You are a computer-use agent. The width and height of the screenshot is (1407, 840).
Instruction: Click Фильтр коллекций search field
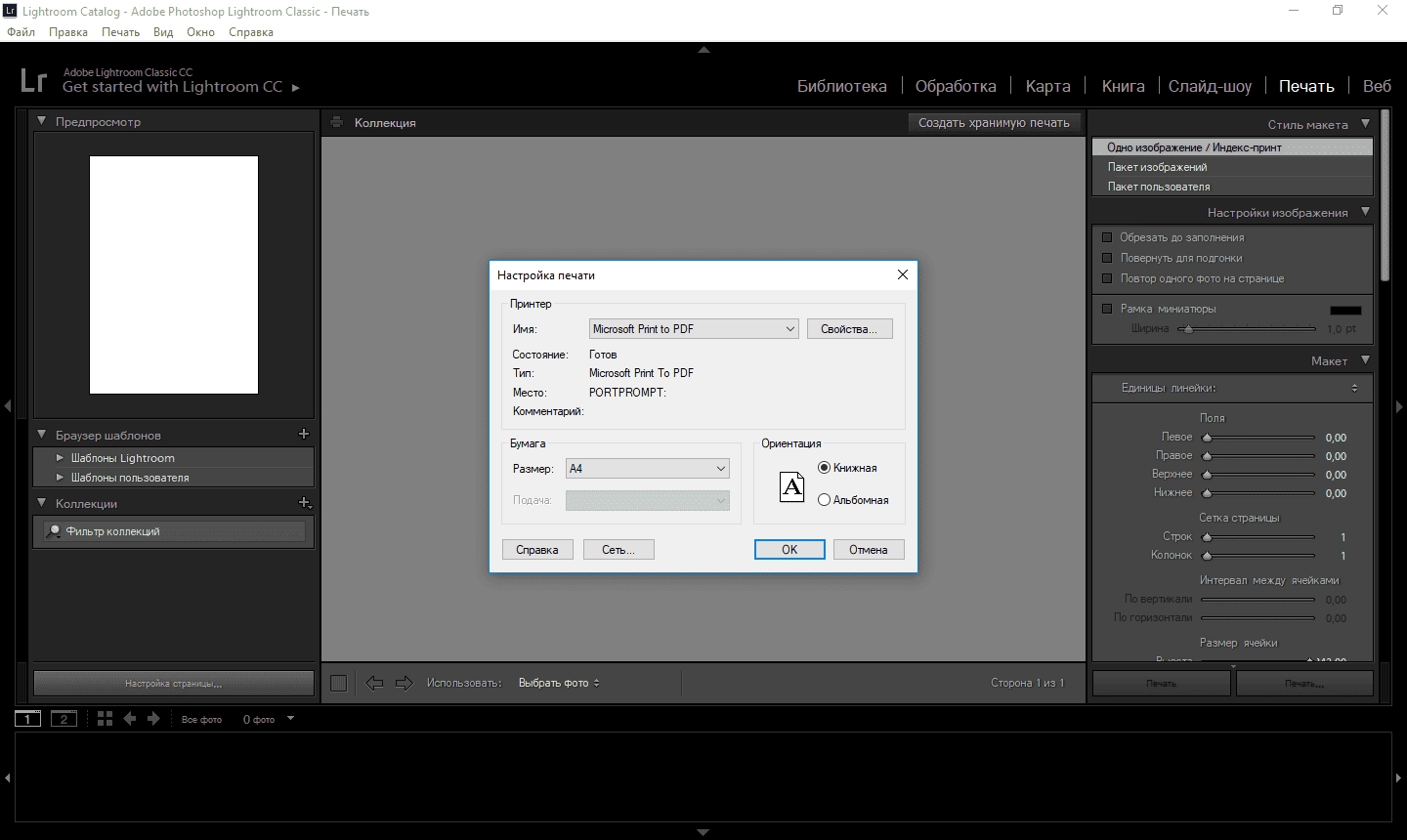176,531
